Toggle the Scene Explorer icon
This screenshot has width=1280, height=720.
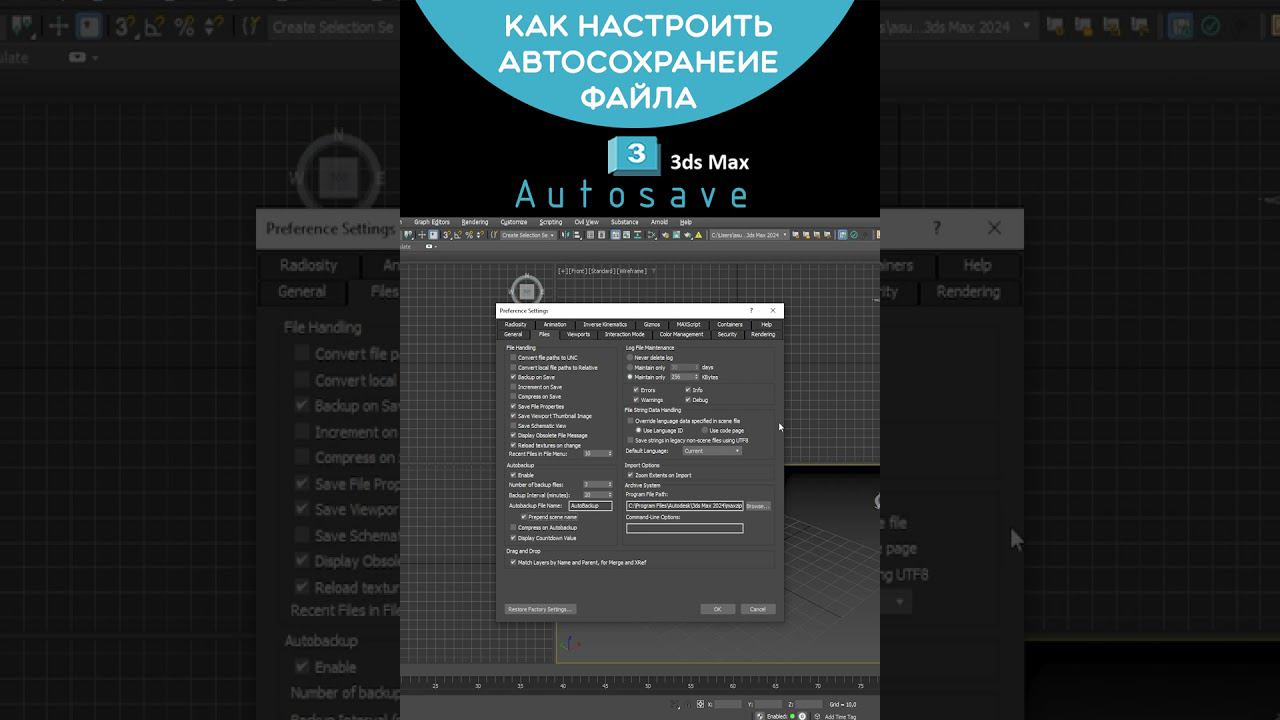click(x=590, y=235)
